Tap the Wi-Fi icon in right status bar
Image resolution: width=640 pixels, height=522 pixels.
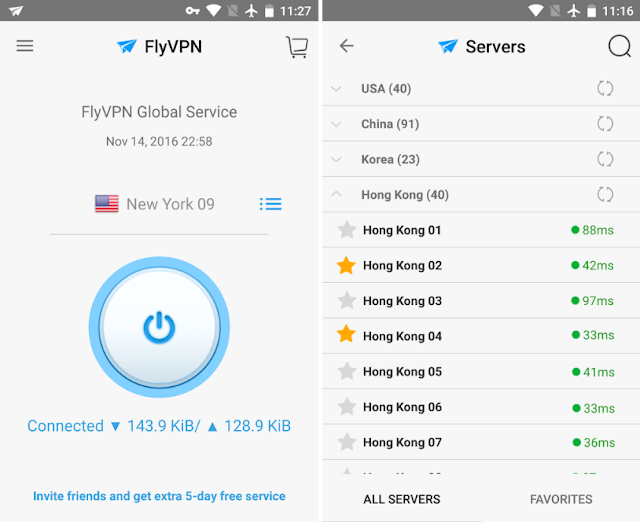(536, 11)
